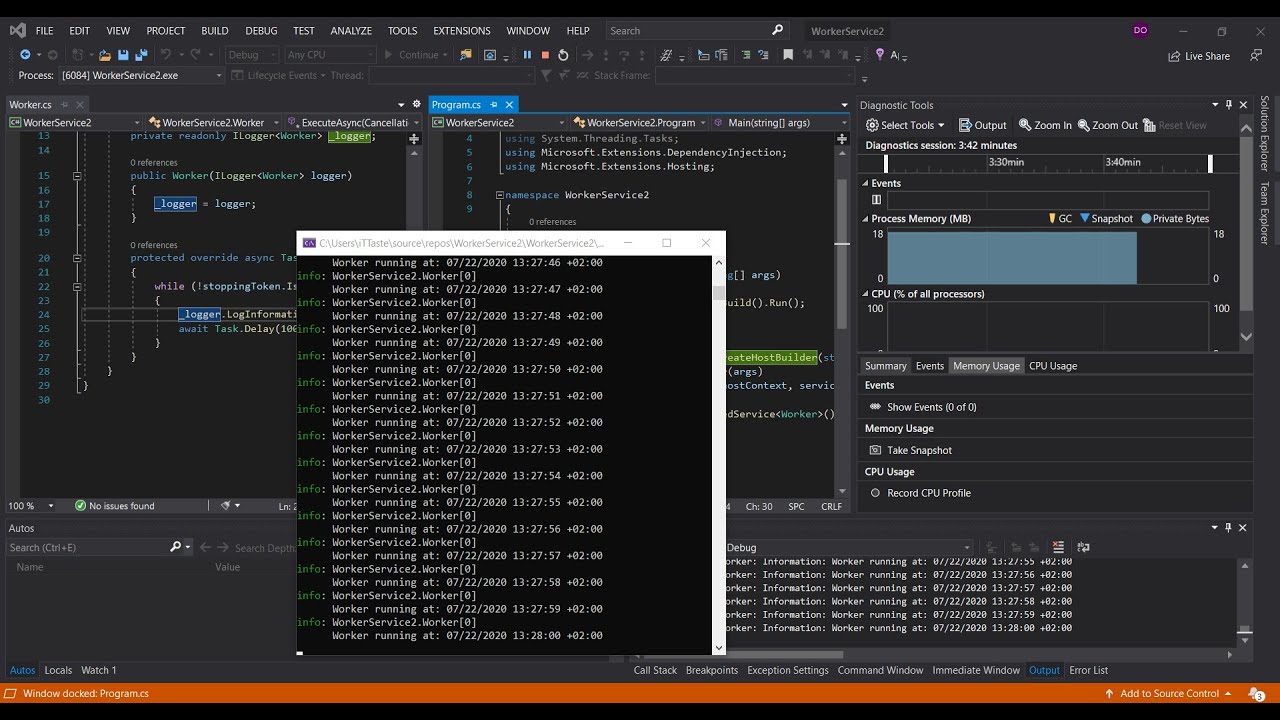
Task: Click the Navigate Backward arrow icon
Action: (x=27, y=55)
